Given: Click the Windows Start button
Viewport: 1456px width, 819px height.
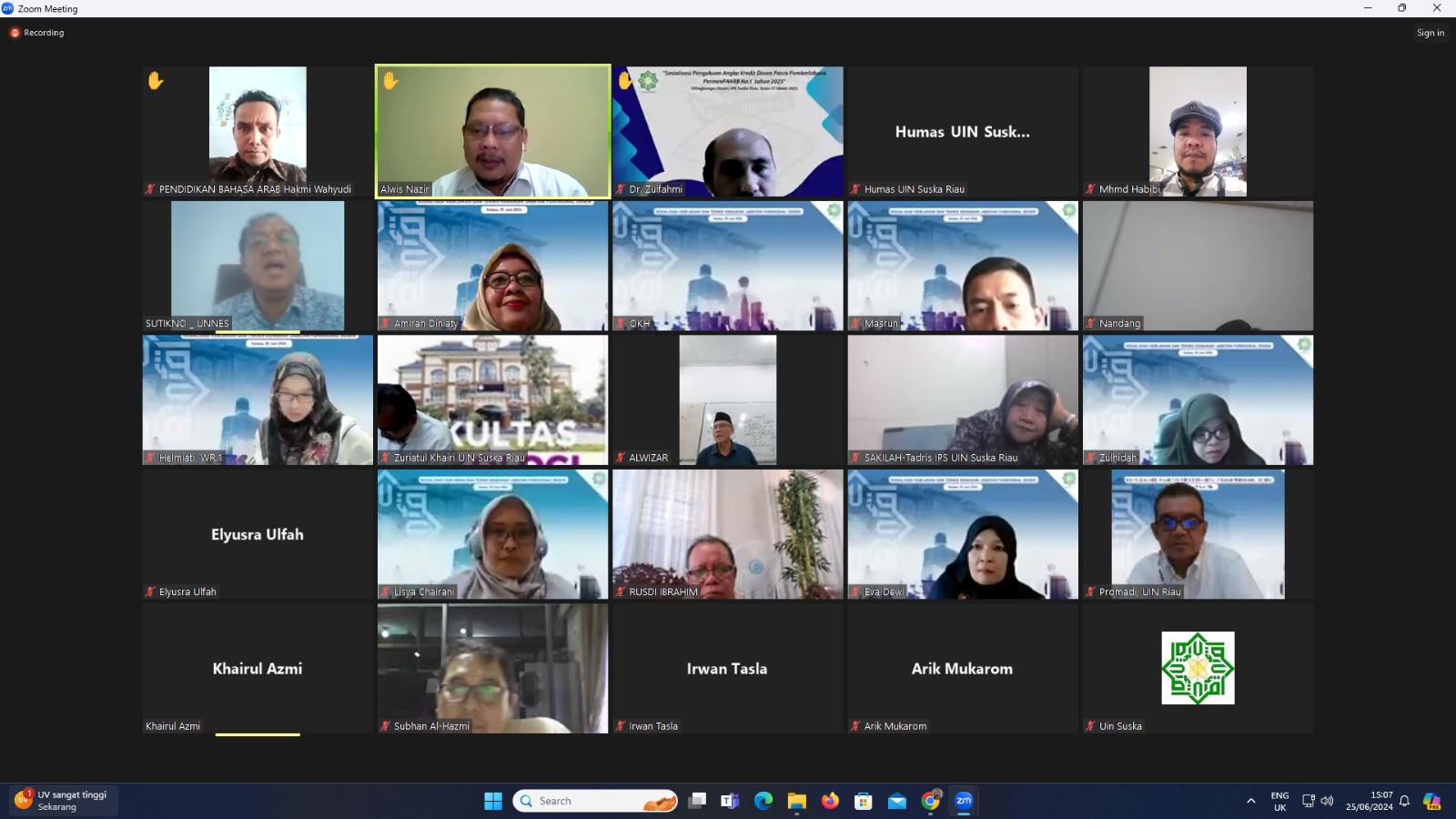Looking at the screenshot, I should (x=493, y=801).
